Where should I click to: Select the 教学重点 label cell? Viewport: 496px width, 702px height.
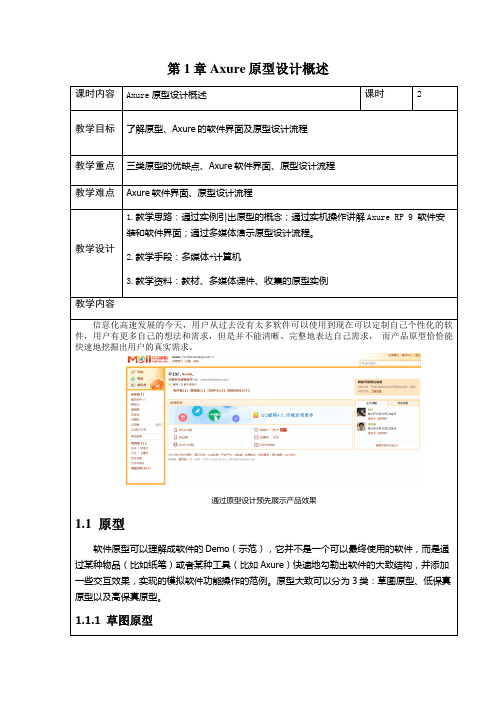pyautogui.click(x=96, y=171)
